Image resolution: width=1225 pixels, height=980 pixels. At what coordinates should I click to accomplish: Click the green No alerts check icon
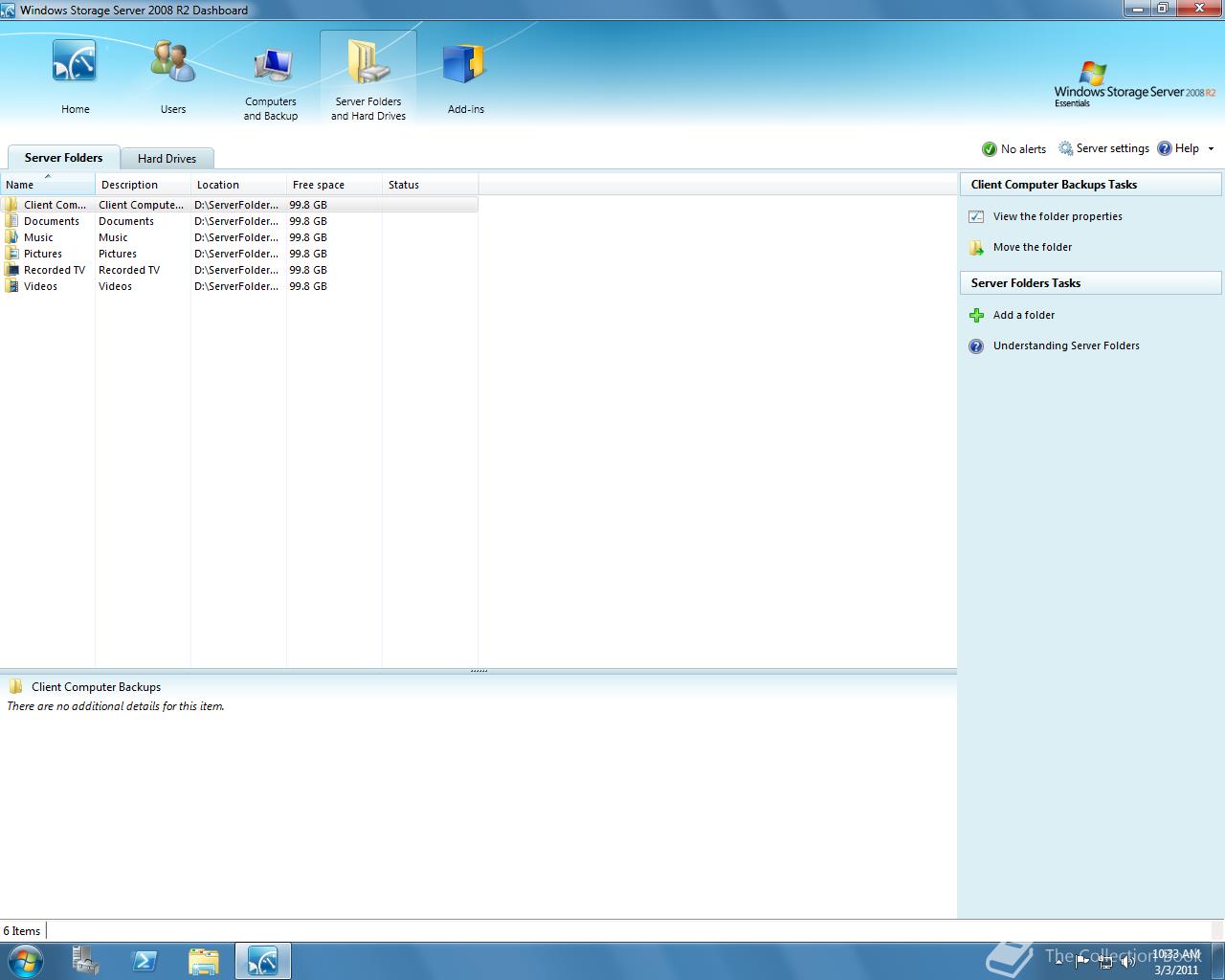(x=990, y=149)
